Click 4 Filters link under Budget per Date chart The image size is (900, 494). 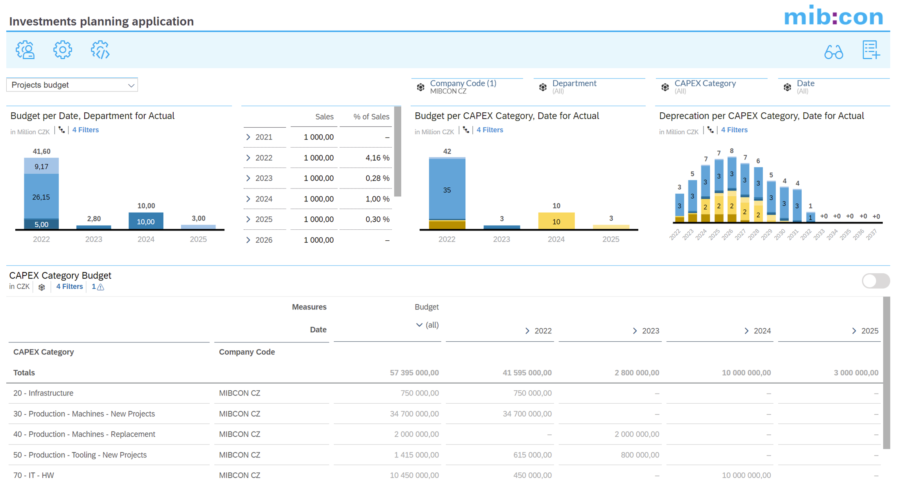85,130
